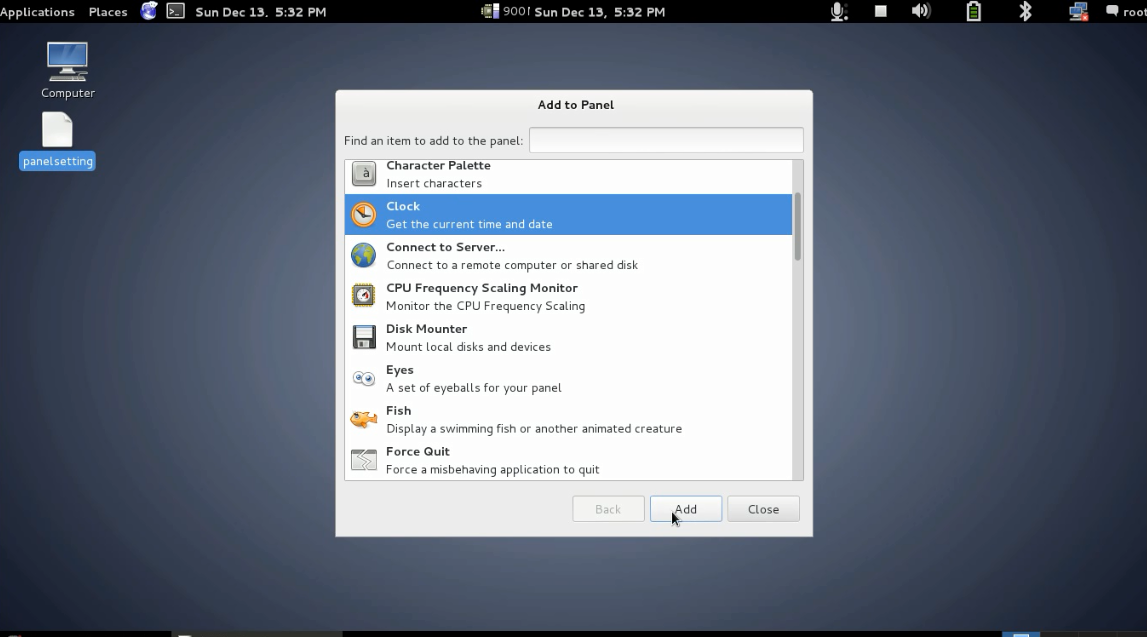Image resolution: width=1147 pixels, height=637 pixels.
Task: Click the Back button
Action: tap(608, 509)
